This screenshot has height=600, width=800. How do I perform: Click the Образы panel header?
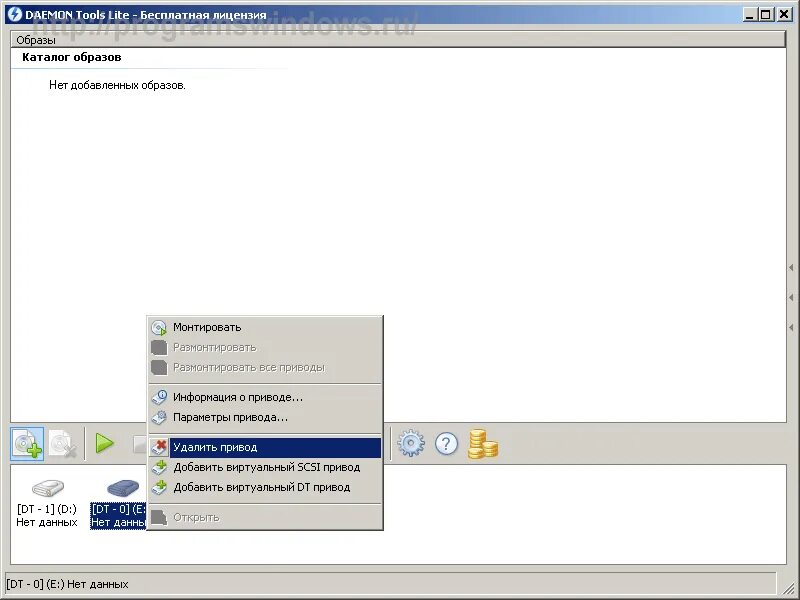pyautogui.click(x=398, y=40)
